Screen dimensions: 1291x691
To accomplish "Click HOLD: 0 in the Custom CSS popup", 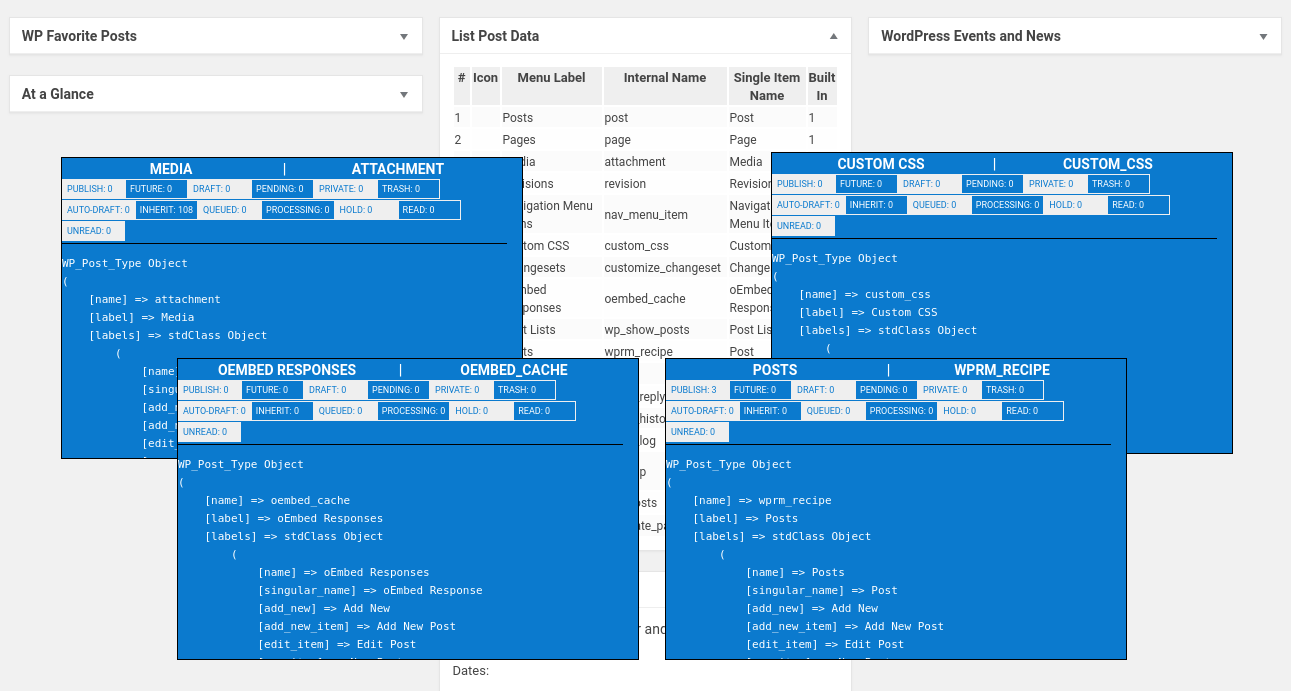I will point(1075,205).
